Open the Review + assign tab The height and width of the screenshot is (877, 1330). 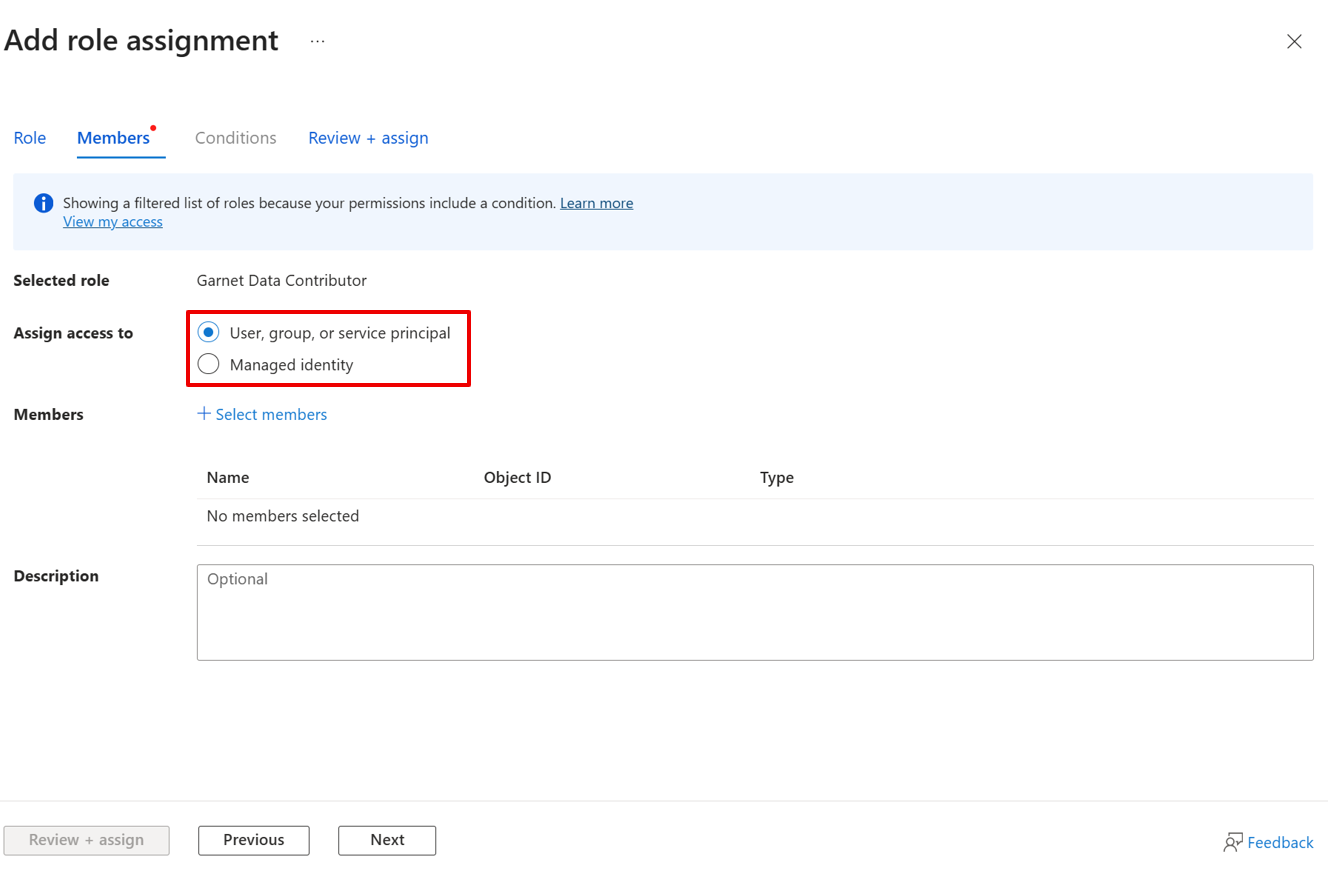click(368, 137)
